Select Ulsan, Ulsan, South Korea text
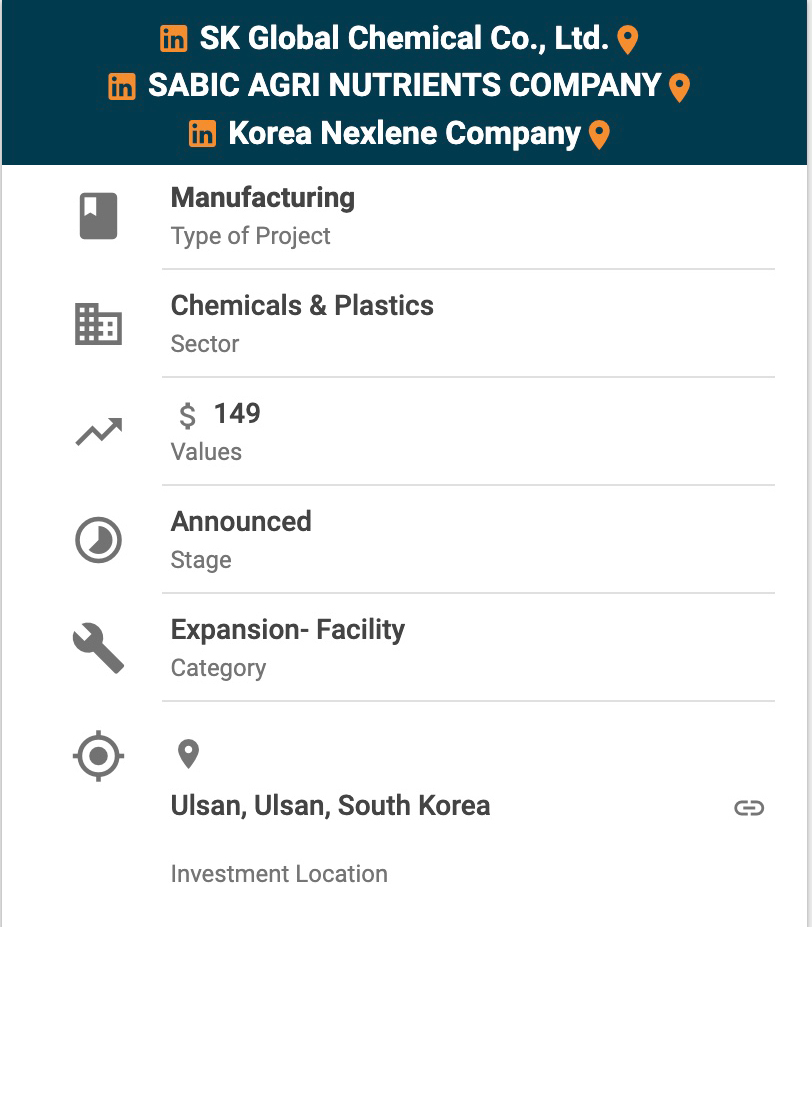The image size is (812, 1106). click(x=330, y=806)
